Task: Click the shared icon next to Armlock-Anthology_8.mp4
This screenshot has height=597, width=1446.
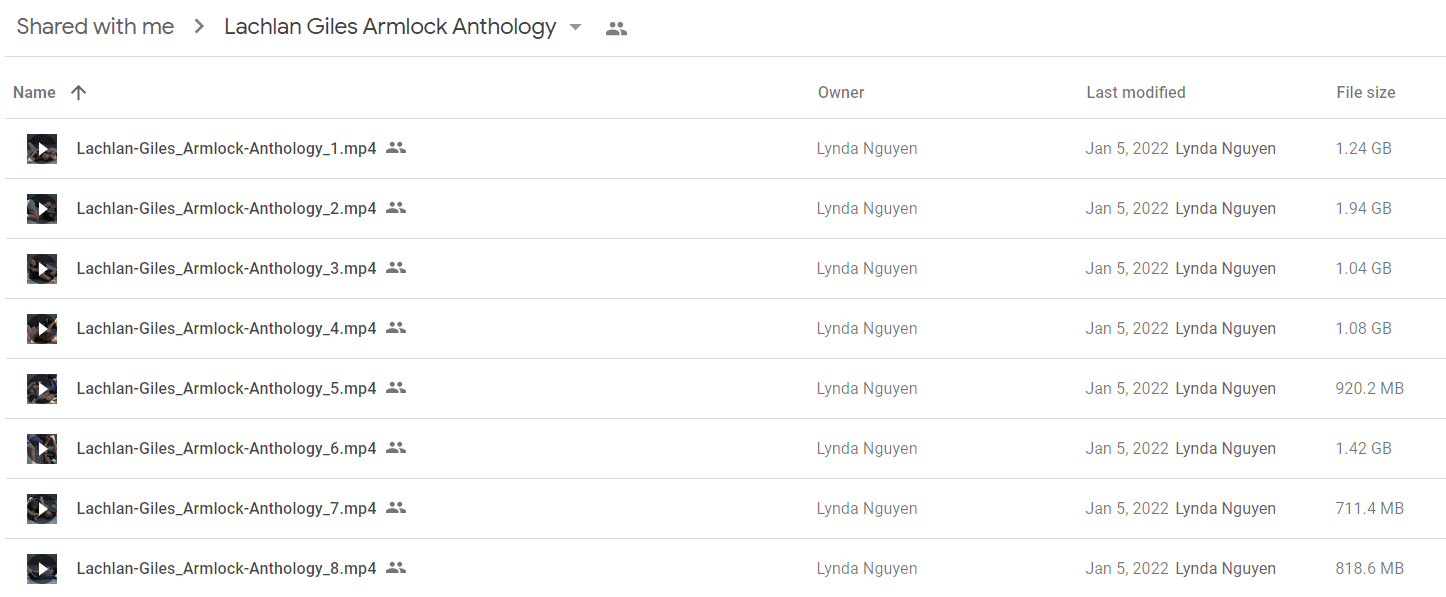Action: coord(396,568)
